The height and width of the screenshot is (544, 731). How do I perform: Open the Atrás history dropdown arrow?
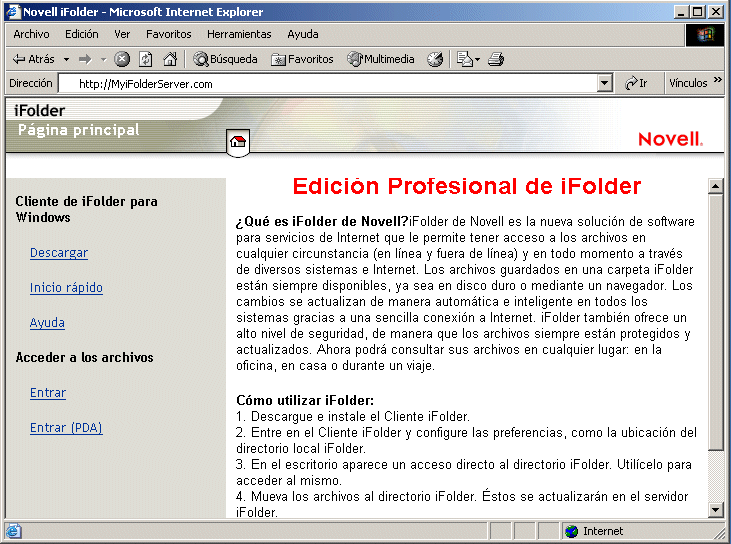[x=66, y=59]
